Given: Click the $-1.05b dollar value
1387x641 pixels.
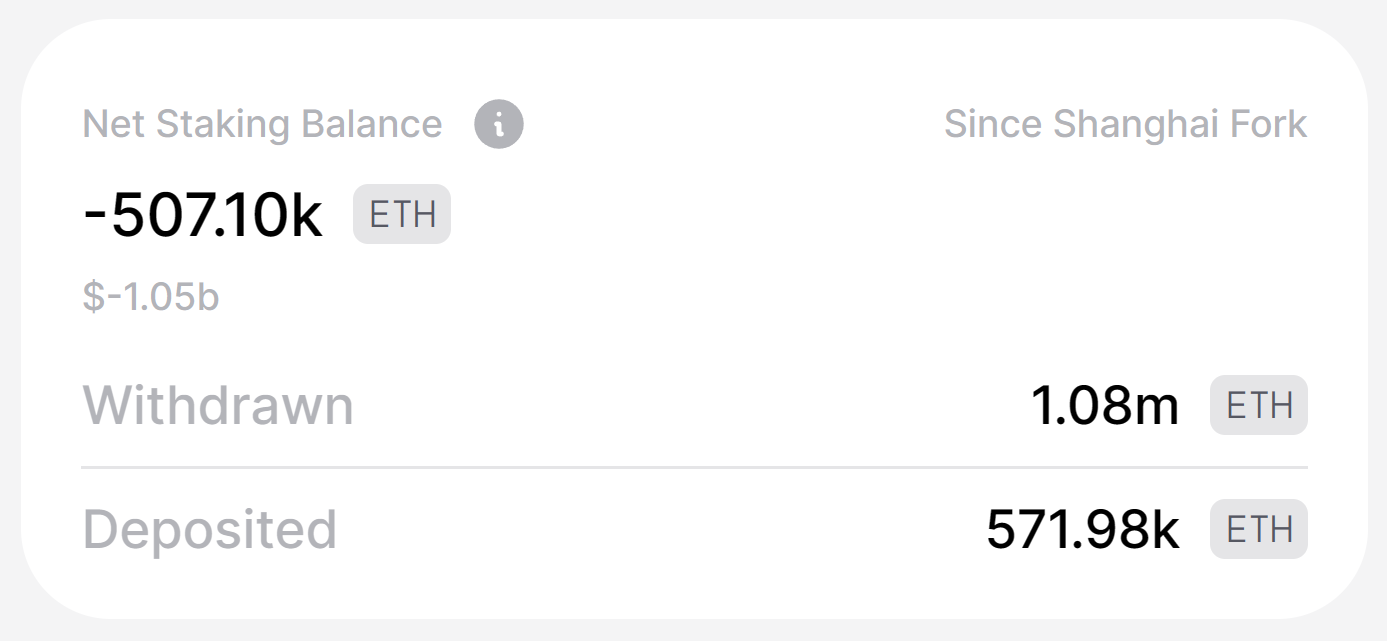Looking at the screenshot, I should (151, 298).
